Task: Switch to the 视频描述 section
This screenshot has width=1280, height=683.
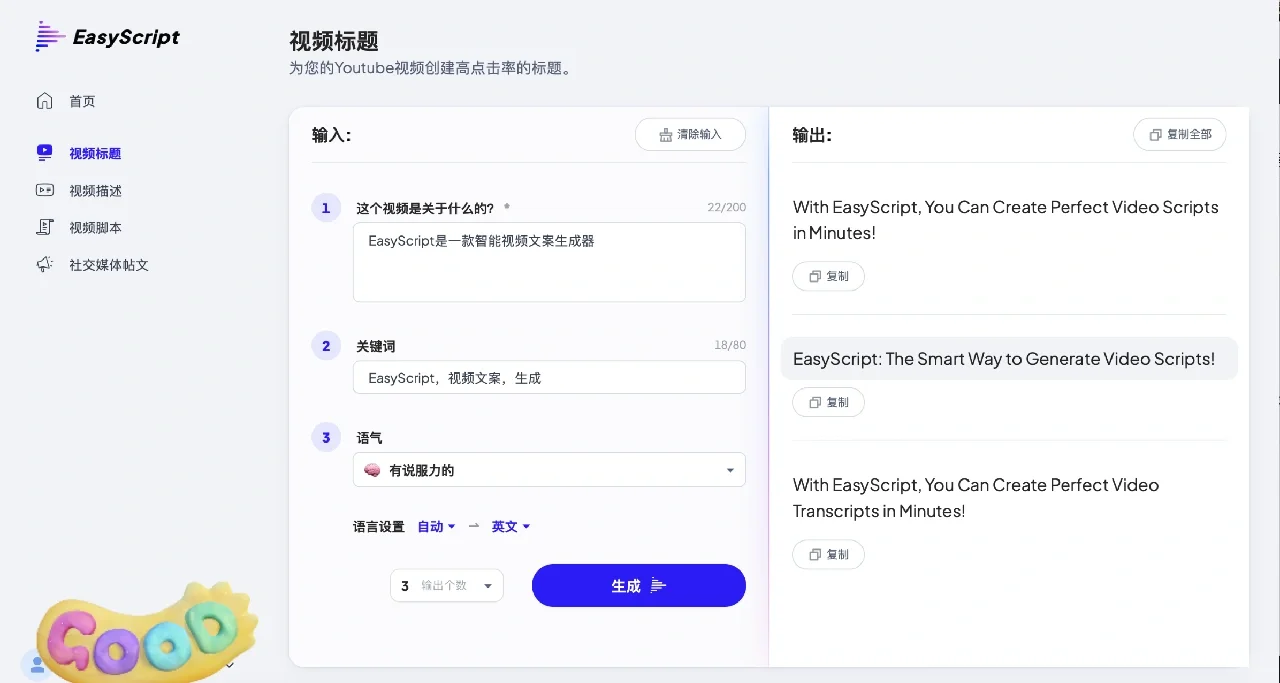Action: [96, 190]
